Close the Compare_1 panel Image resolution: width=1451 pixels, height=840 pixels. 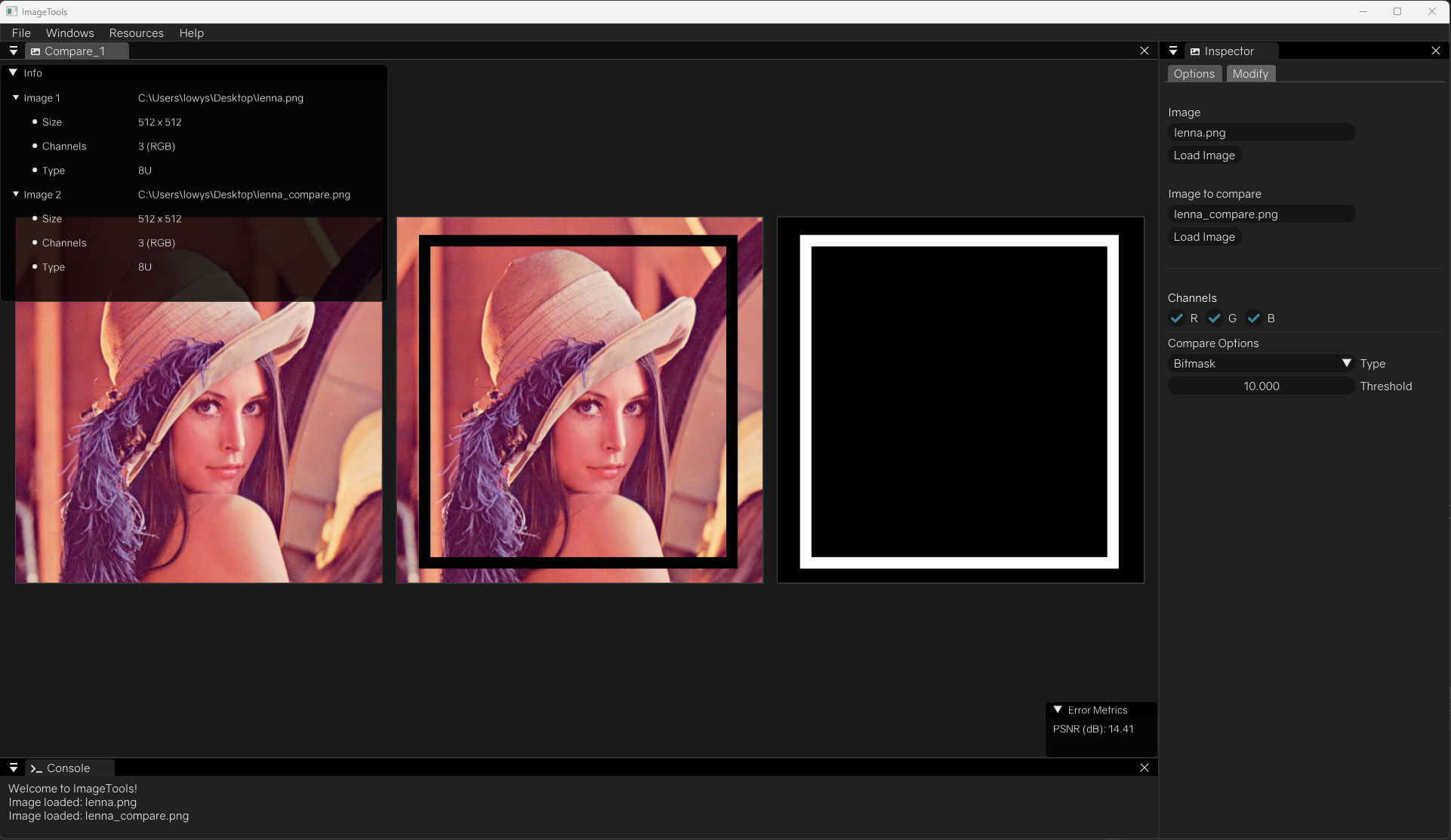click(x=1144, y=51)
